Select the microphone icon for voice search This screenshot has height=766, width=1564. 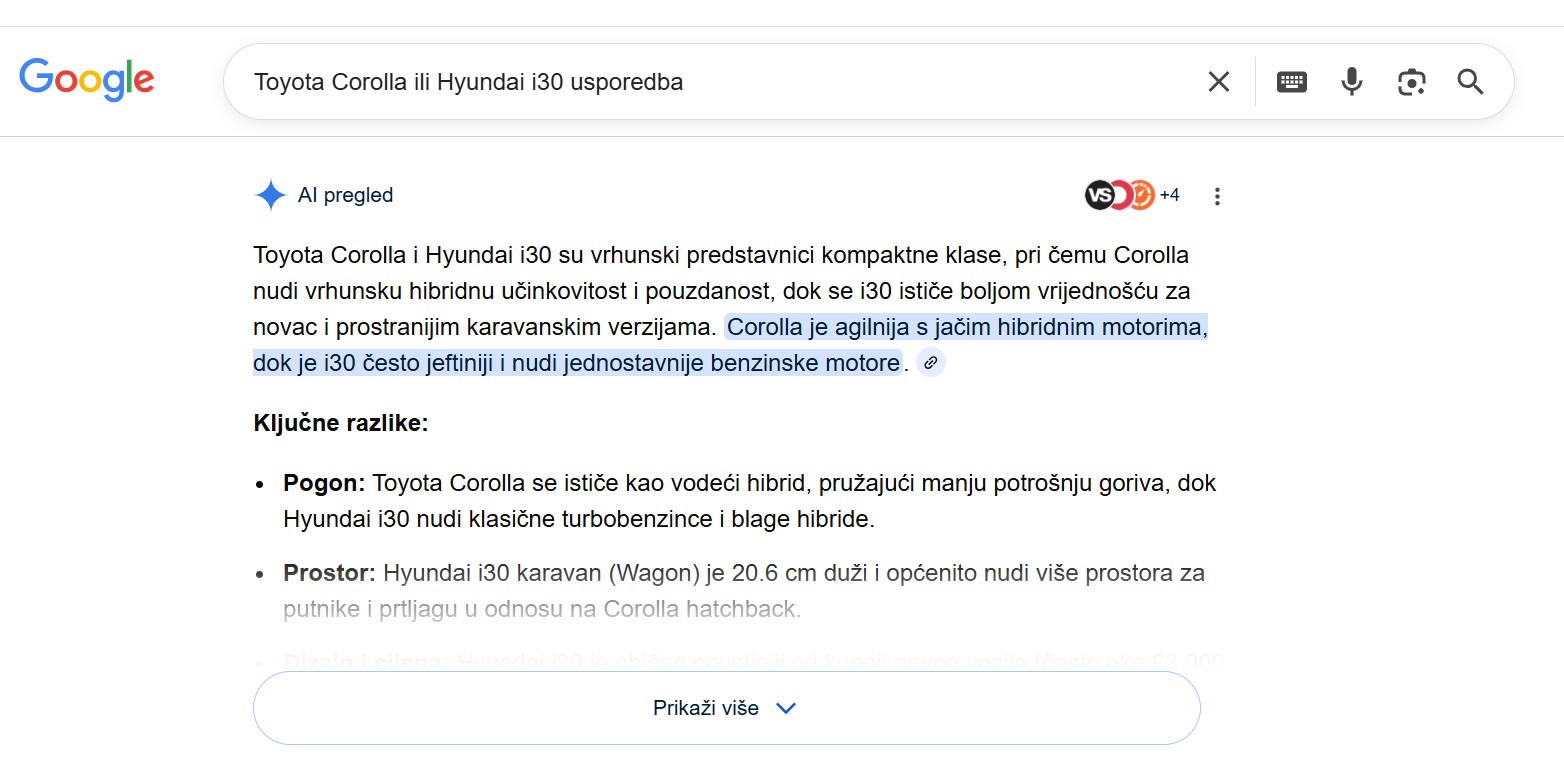1351,82
